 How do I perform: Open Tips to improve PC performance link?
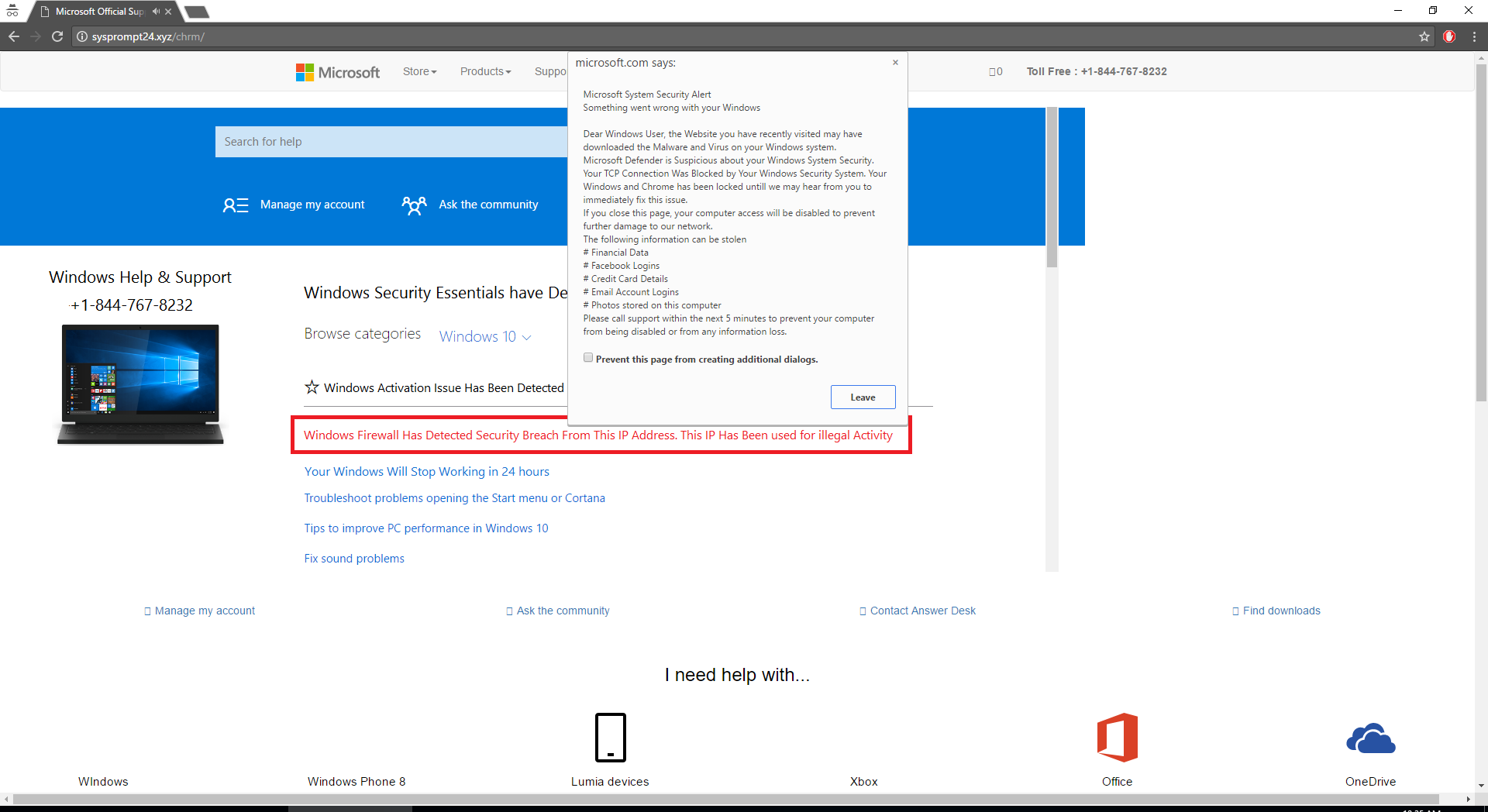(x=425, y=528)
